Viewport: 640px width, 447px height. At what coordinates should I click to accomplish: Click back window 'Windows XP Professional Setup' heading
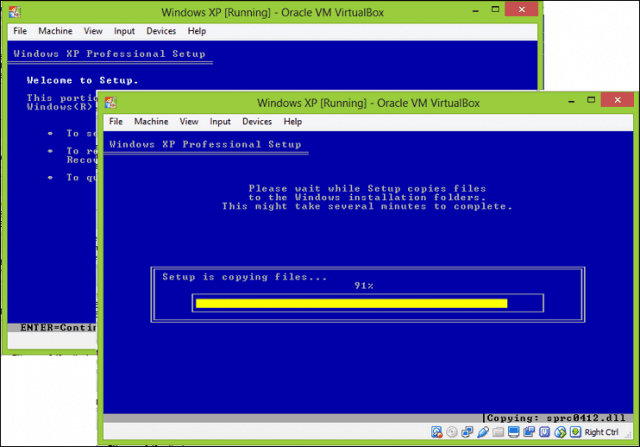(x=109, y=54)
